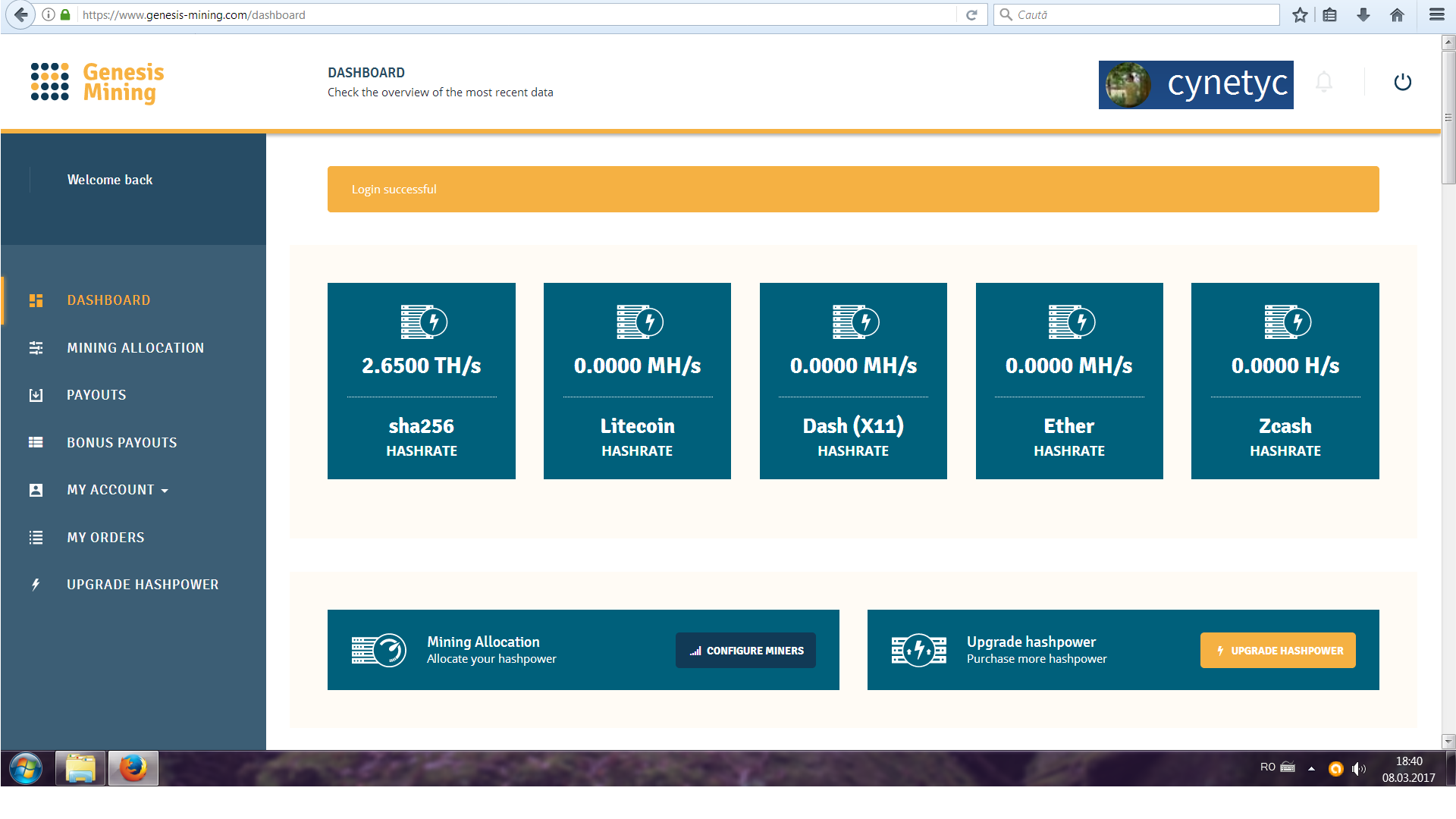
Task: Click the Litecoin hashrate server icon
Action: coord(639,322)
